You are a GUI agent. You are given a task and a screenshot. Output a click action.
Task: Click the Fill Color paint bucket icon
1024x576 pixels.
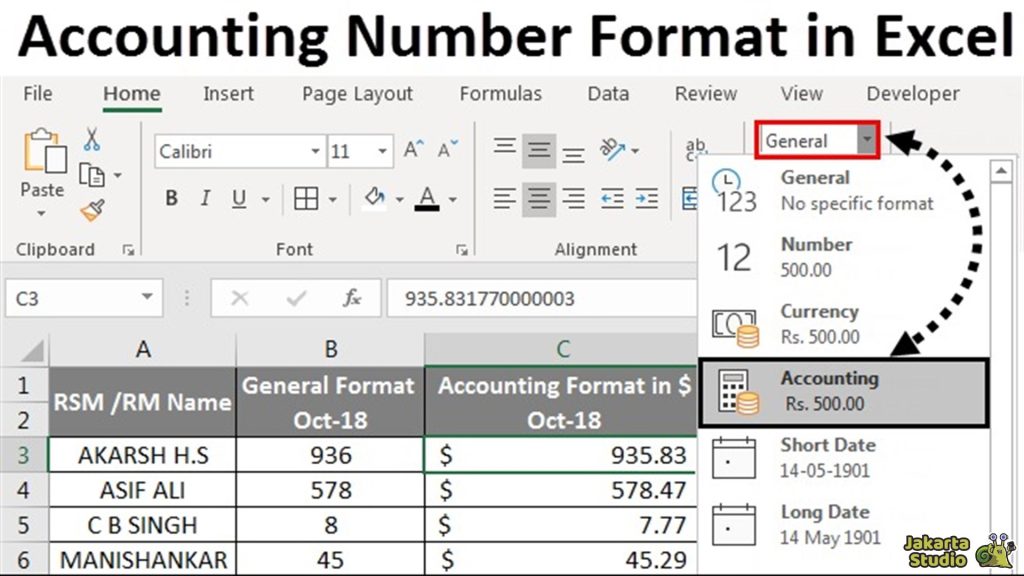[375, 197]
